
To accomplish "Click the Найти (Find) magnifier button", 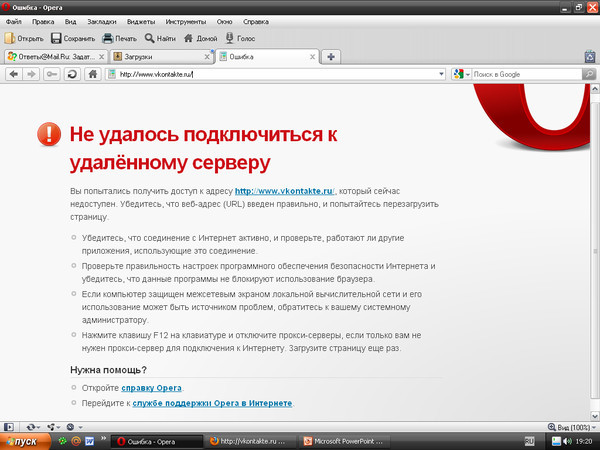I will 160,38.
